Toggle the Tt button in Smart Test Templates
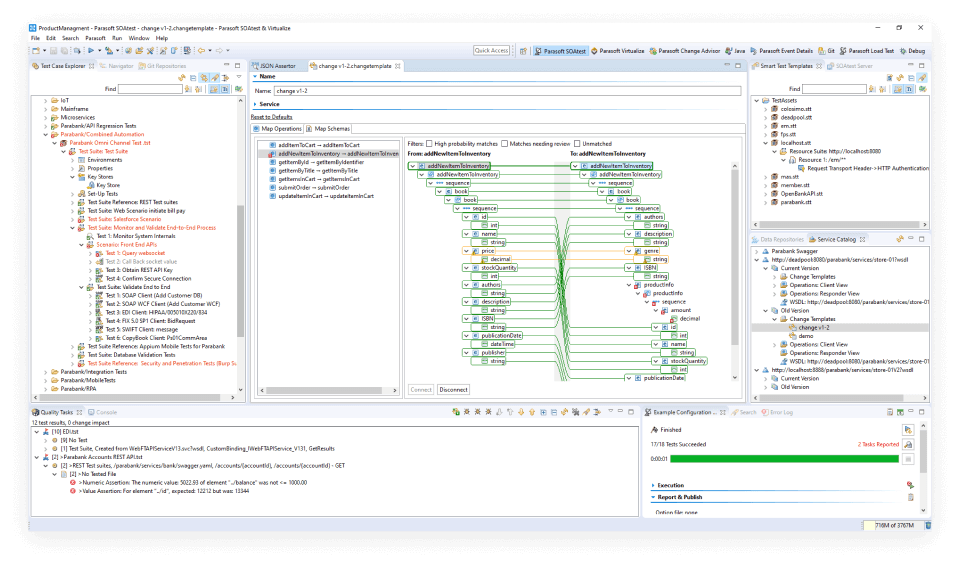Screen dimensions: 960x566 tap(909, 89)
